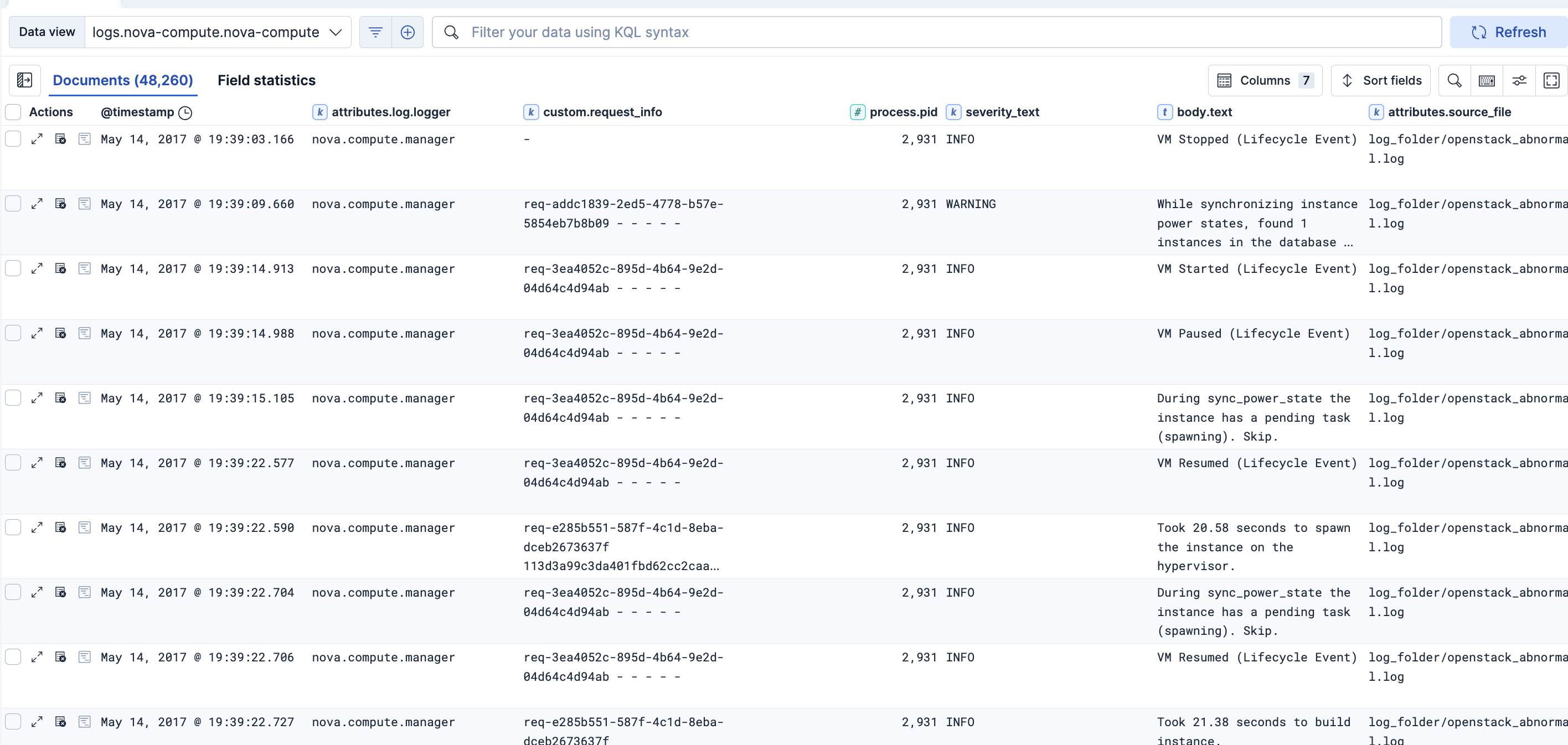Enter fullscreen mode for the data grid

1551,80
